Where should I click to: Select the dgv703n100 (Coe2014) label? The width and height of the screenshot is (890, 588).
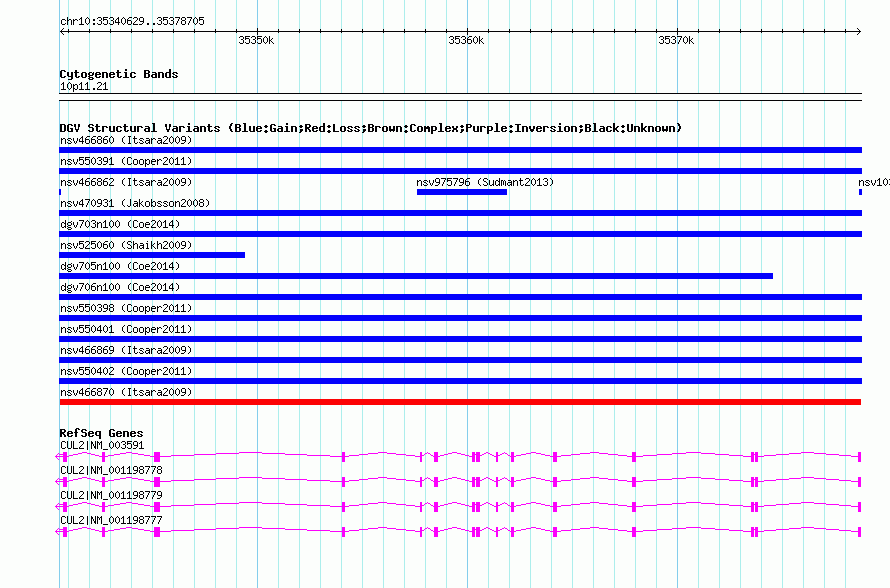[x=120, y=224]
